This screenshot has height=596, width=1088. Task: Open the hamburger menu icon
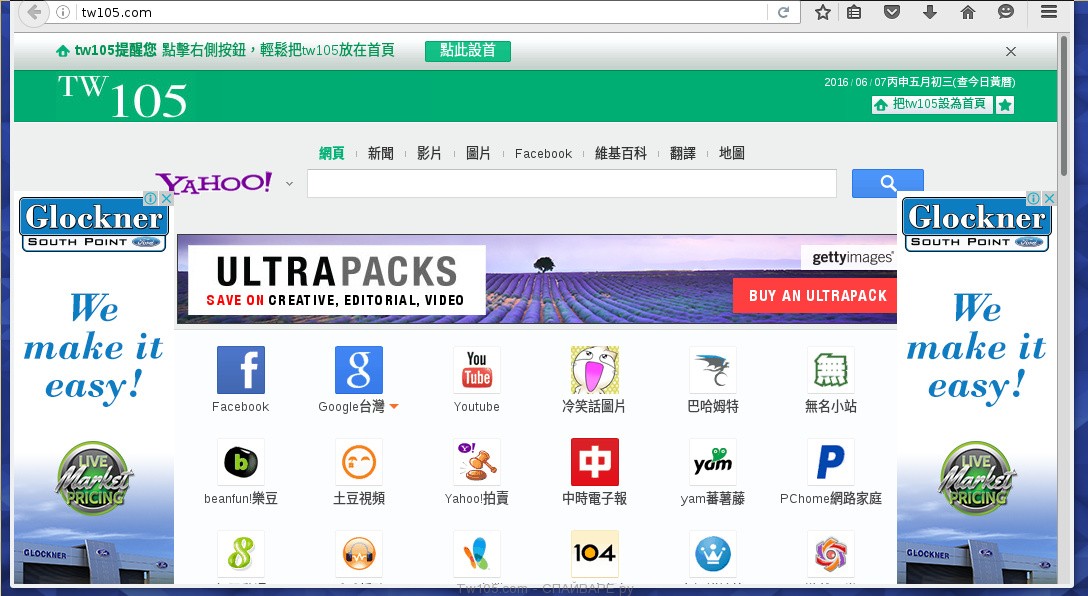[1049, 12]
